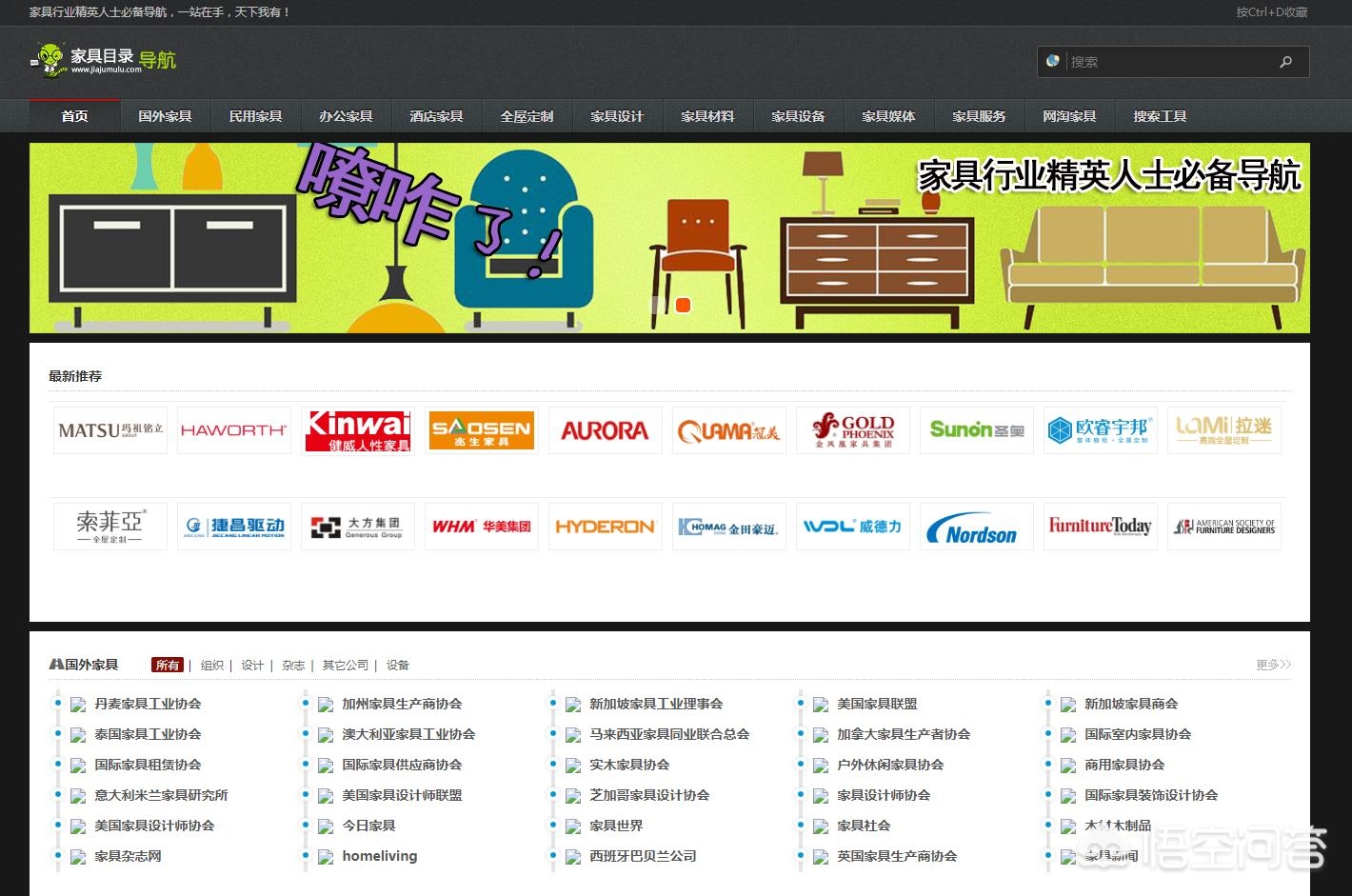1352x896 pixels.
Task: Click the 更多>> link in 国外家具
Action: point(1273,665)
